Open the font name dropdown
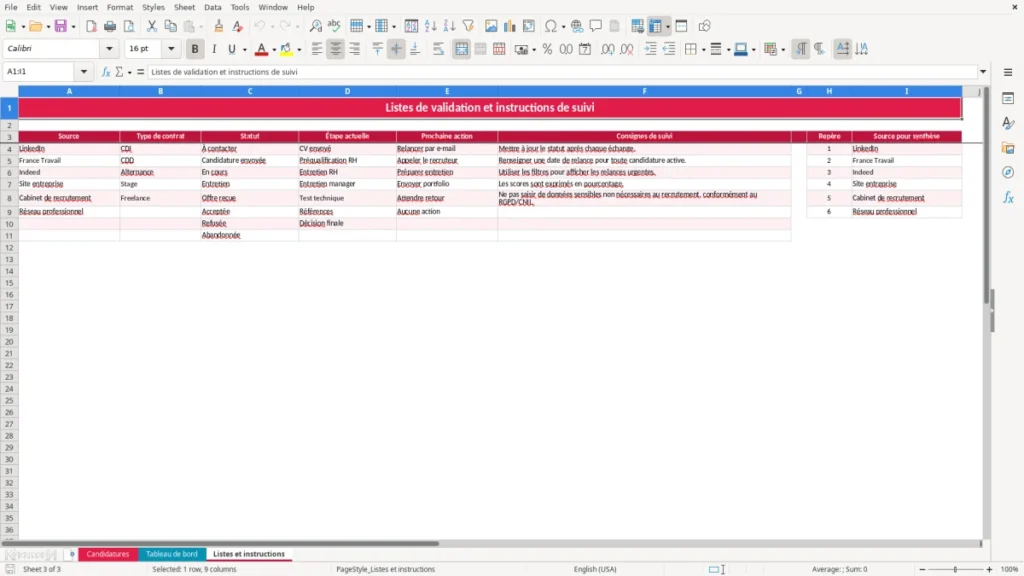The image size is (1024, 576). [109, 48]
